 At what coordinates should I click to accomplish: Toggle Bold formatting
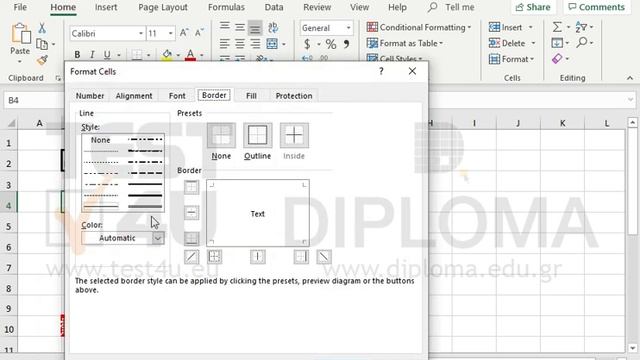(x=77, y=55)
